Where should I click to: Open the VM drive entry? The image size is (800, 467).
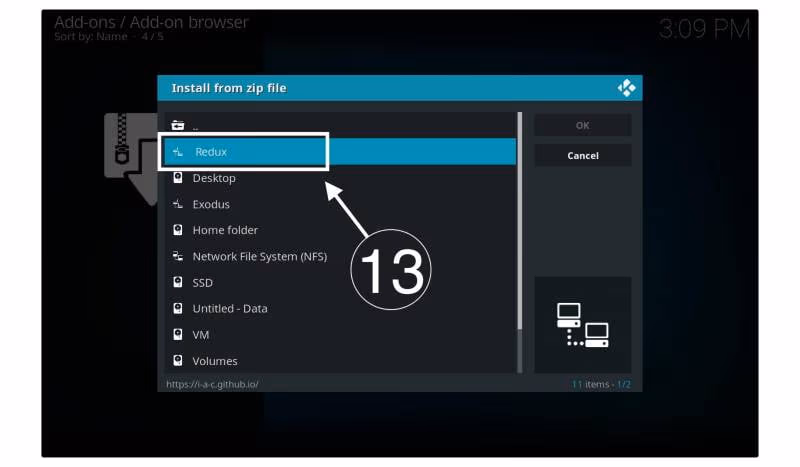point(201,334)
